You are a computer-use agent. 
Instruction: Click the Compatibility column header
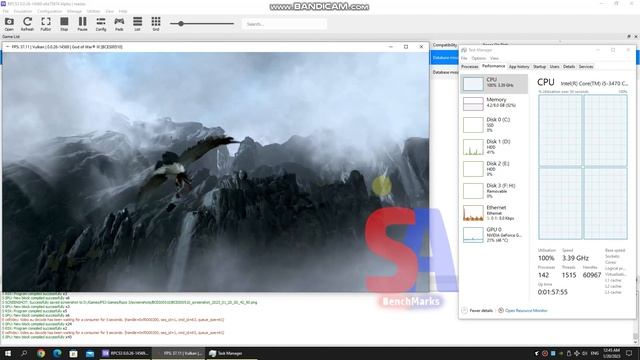[x=445, y=45]
